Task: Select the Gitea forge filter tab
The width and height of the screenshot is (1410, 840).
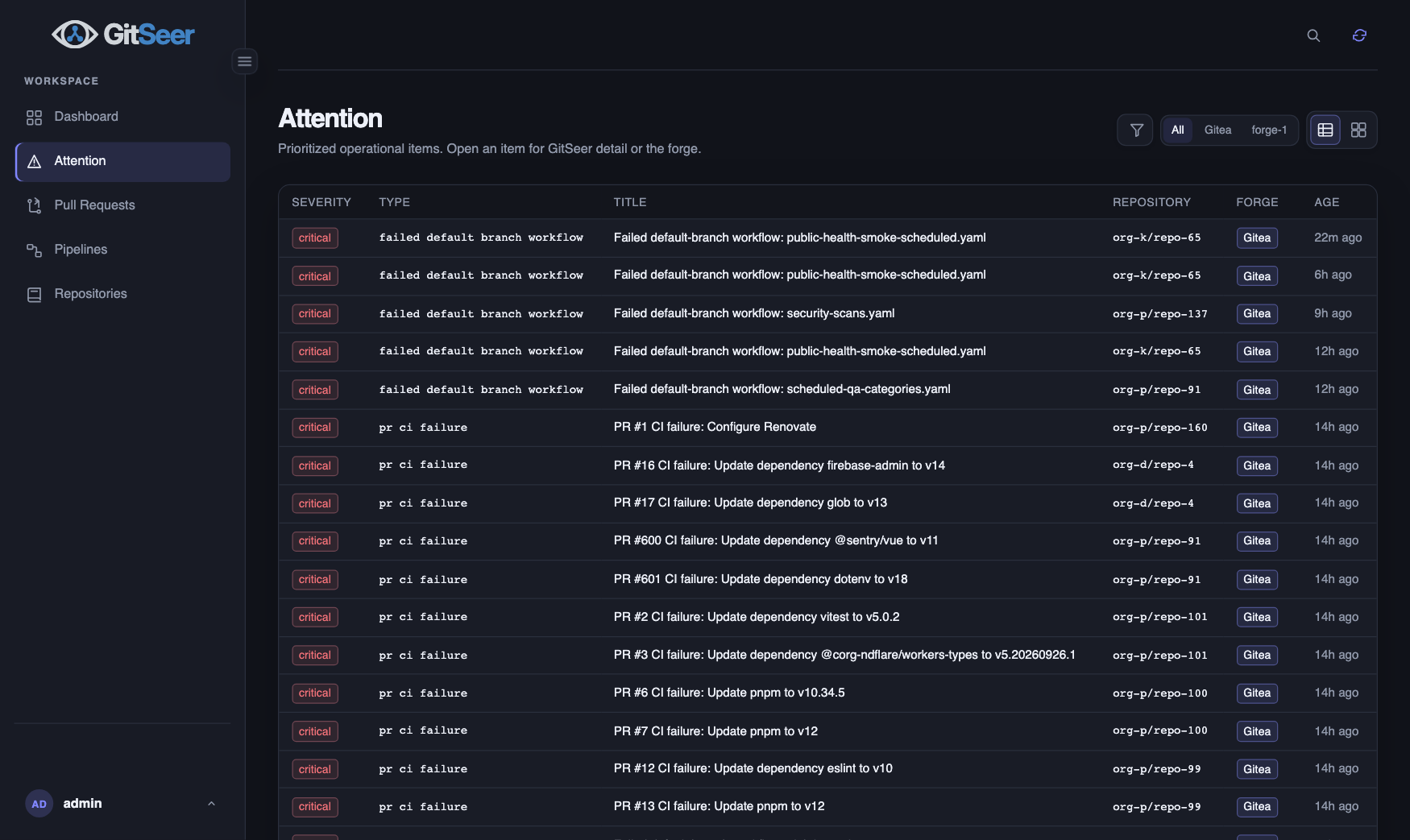Action: pos(1217,130)
